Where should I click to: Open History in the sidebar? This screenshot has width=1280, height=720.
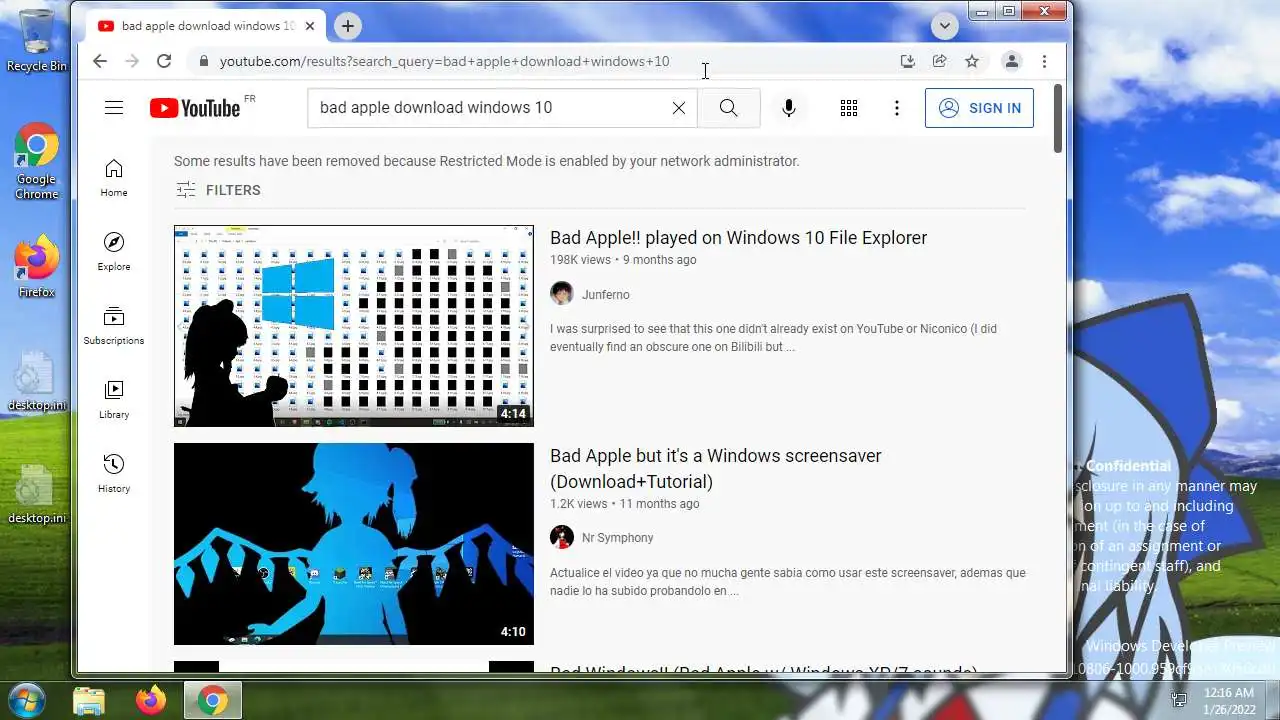[x=114, y=474]
